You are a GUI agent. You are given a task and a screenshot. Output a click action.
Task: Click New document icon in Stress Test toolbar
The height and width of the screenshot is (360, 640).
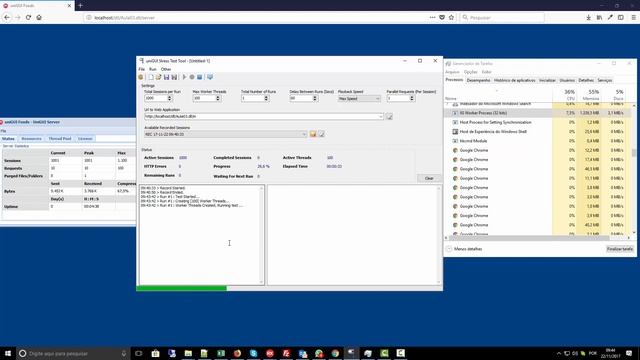coord(151,77)
